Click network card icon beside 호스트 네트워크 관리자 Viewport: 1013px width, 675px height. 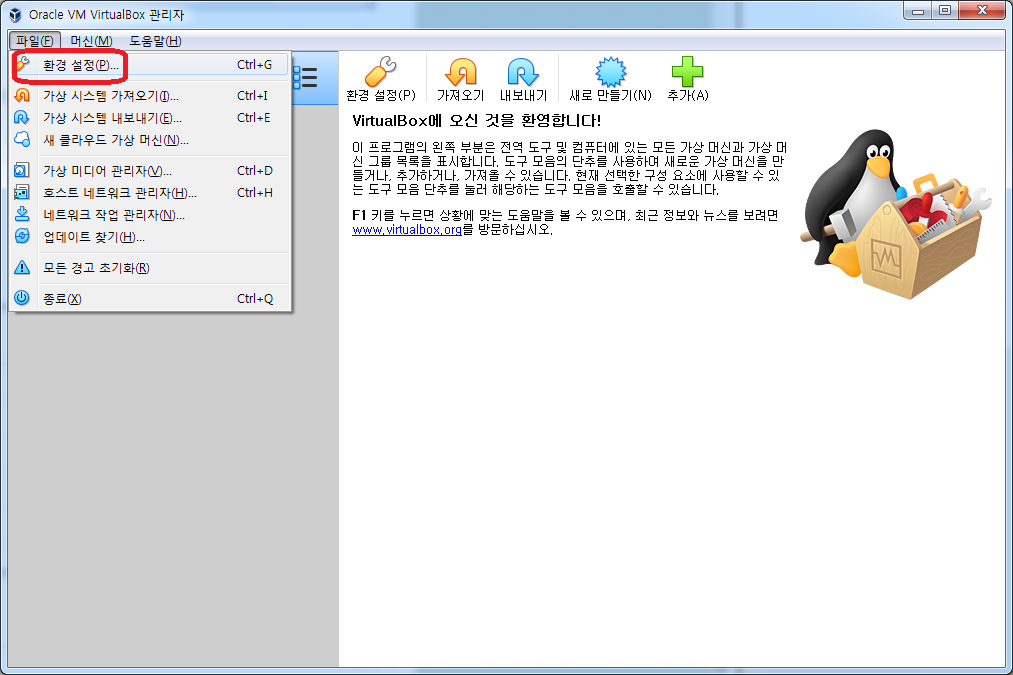click(x=22, y=192)
